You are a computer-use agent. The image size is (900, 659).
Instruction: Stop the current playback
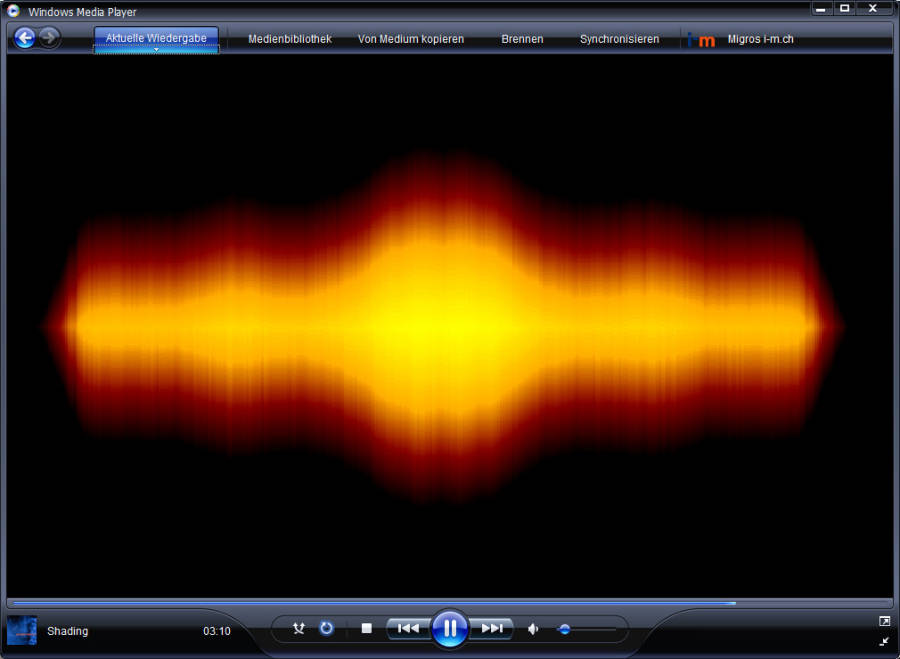coord(366,629)
